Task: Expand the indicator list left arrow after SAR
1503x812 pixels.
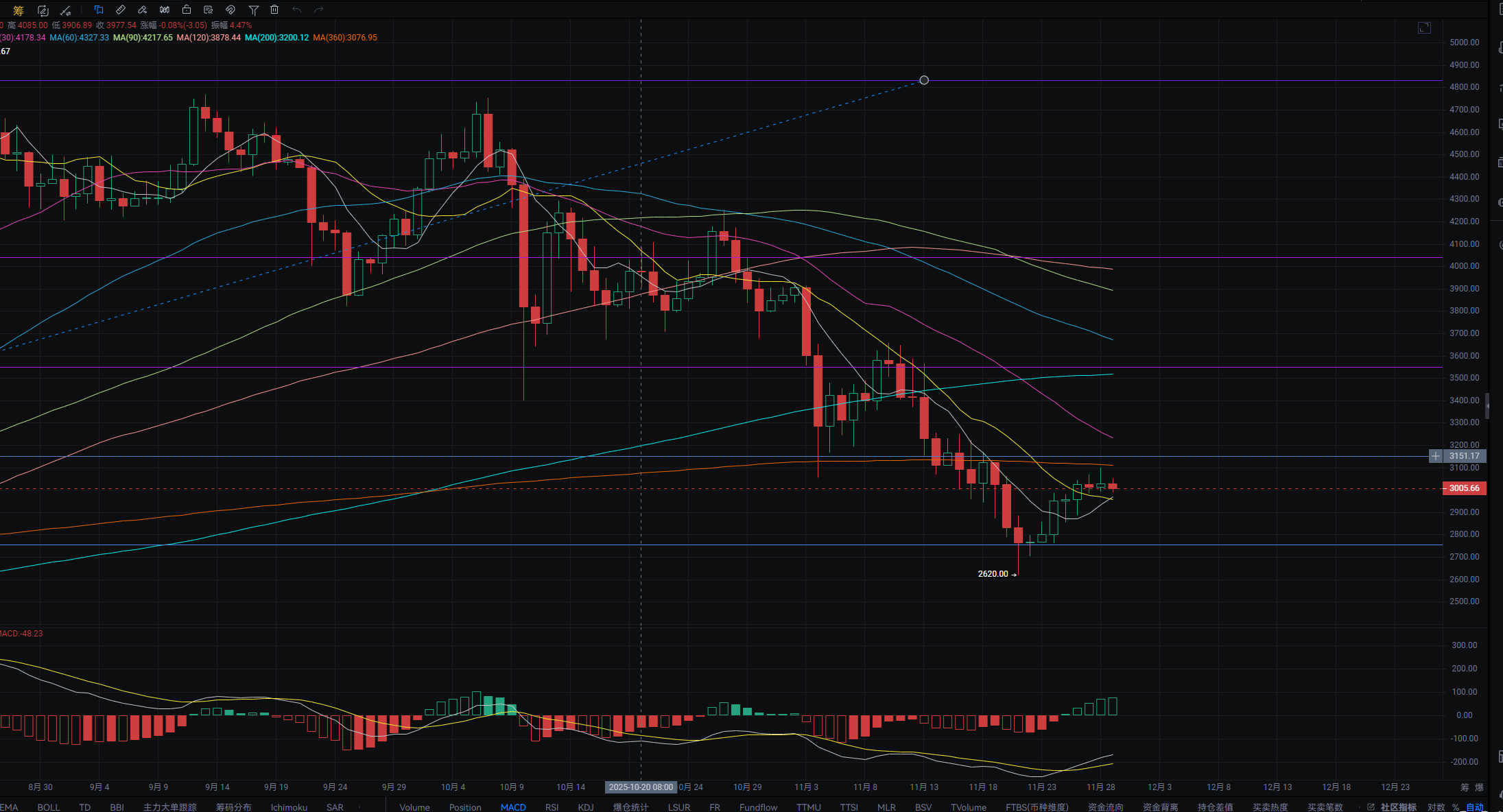Action: [x=359, y=807]
